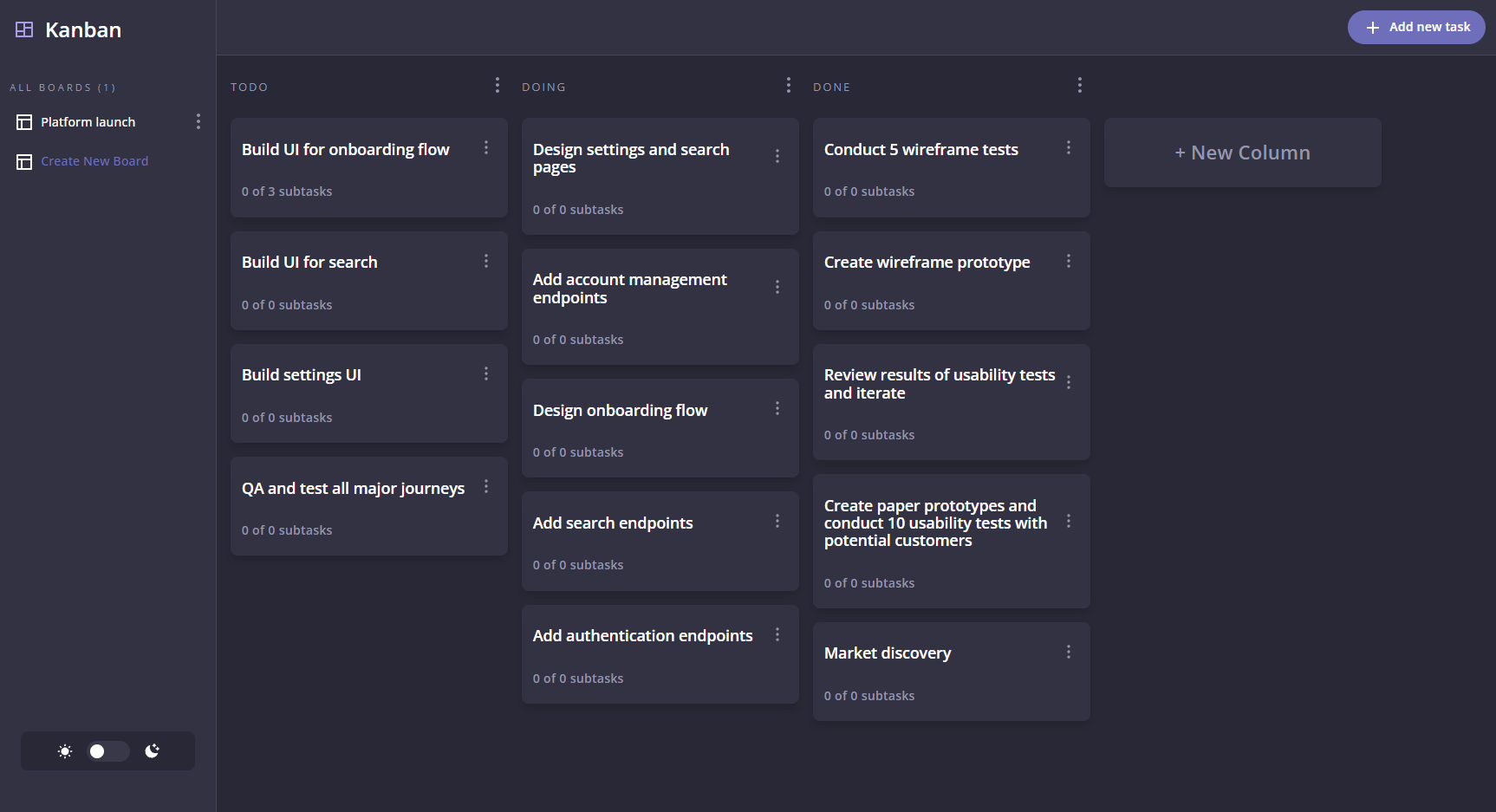The height and width of the screenshot is (812, 1496).
Task: Click the Kanban logo icon
Action: pyautogui.click(x=24, y=29)
